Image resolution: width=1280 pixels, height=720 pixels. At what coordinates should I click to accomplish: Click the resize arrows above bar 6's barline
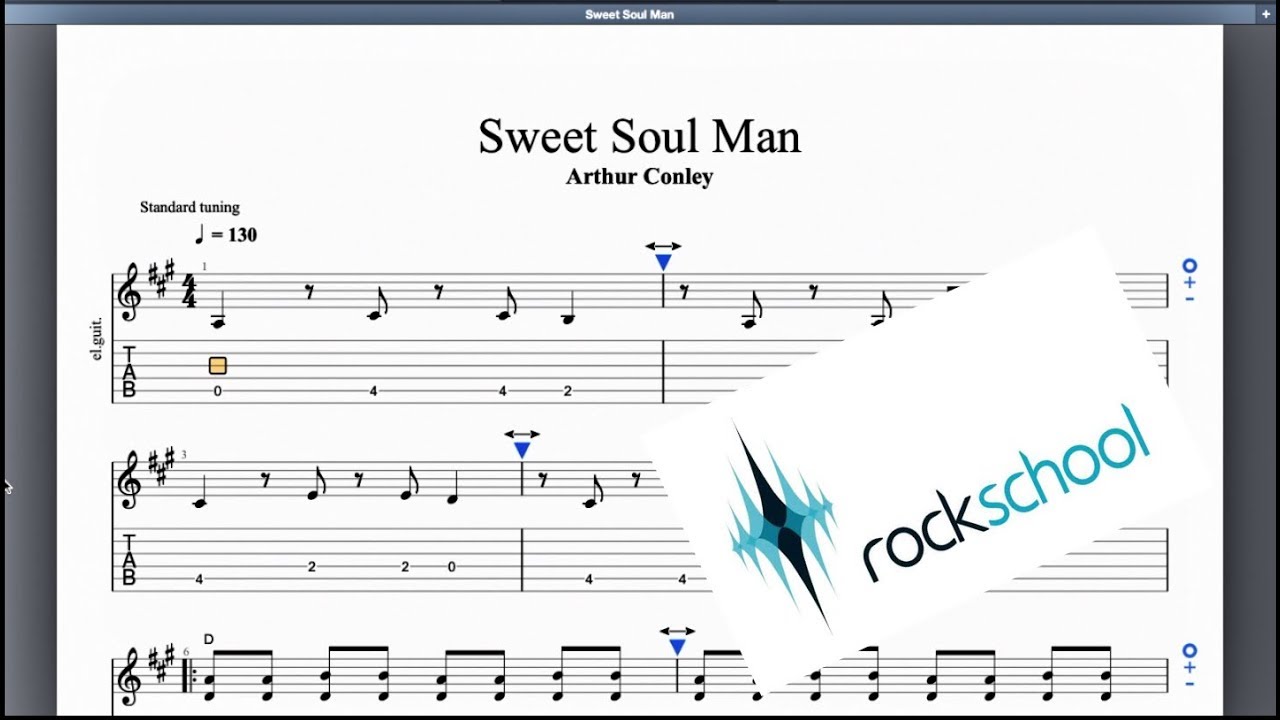click(677, 631)
